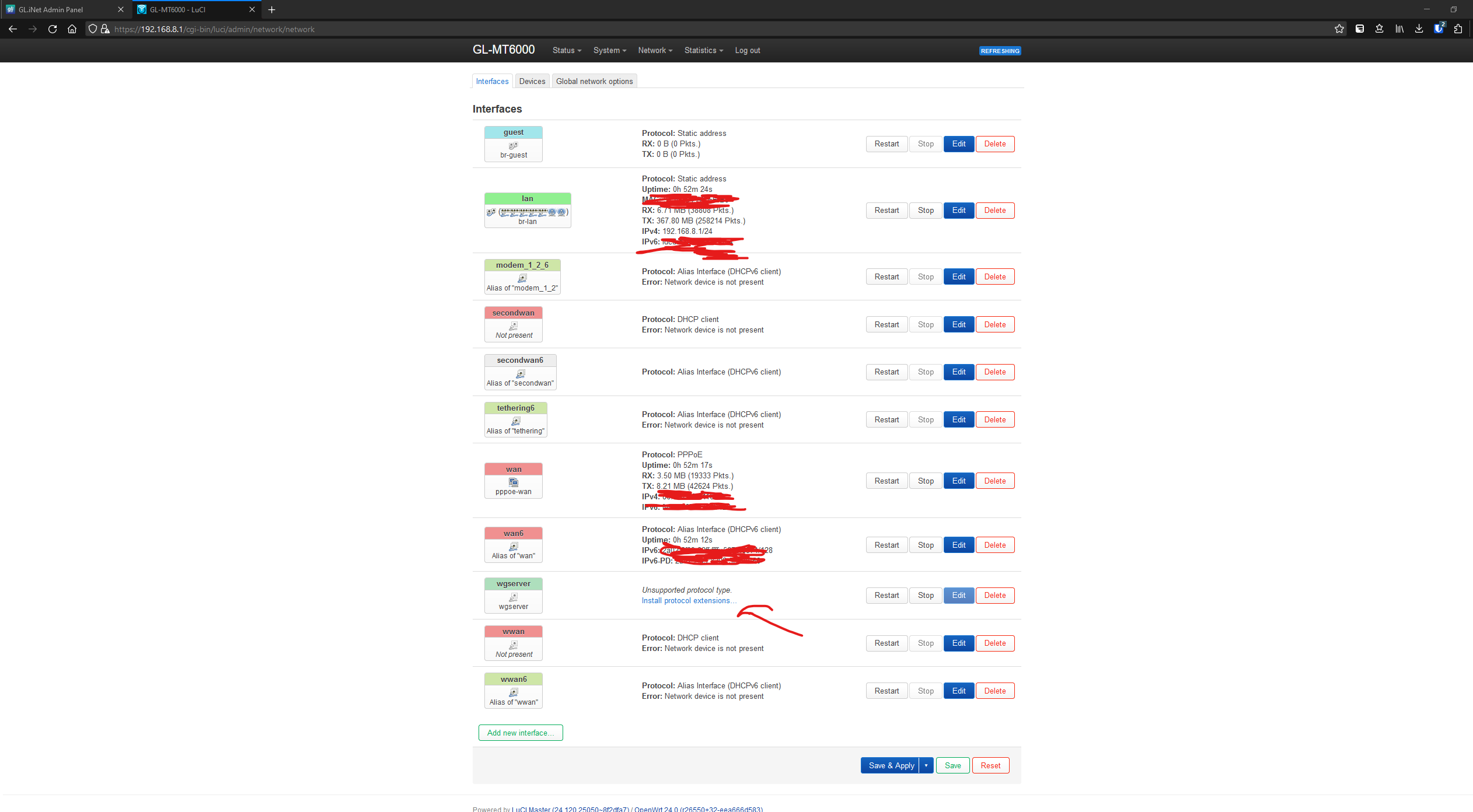Click the wan6 alias icon
This screenshot has width=1473, height=812.
(514, 547)
